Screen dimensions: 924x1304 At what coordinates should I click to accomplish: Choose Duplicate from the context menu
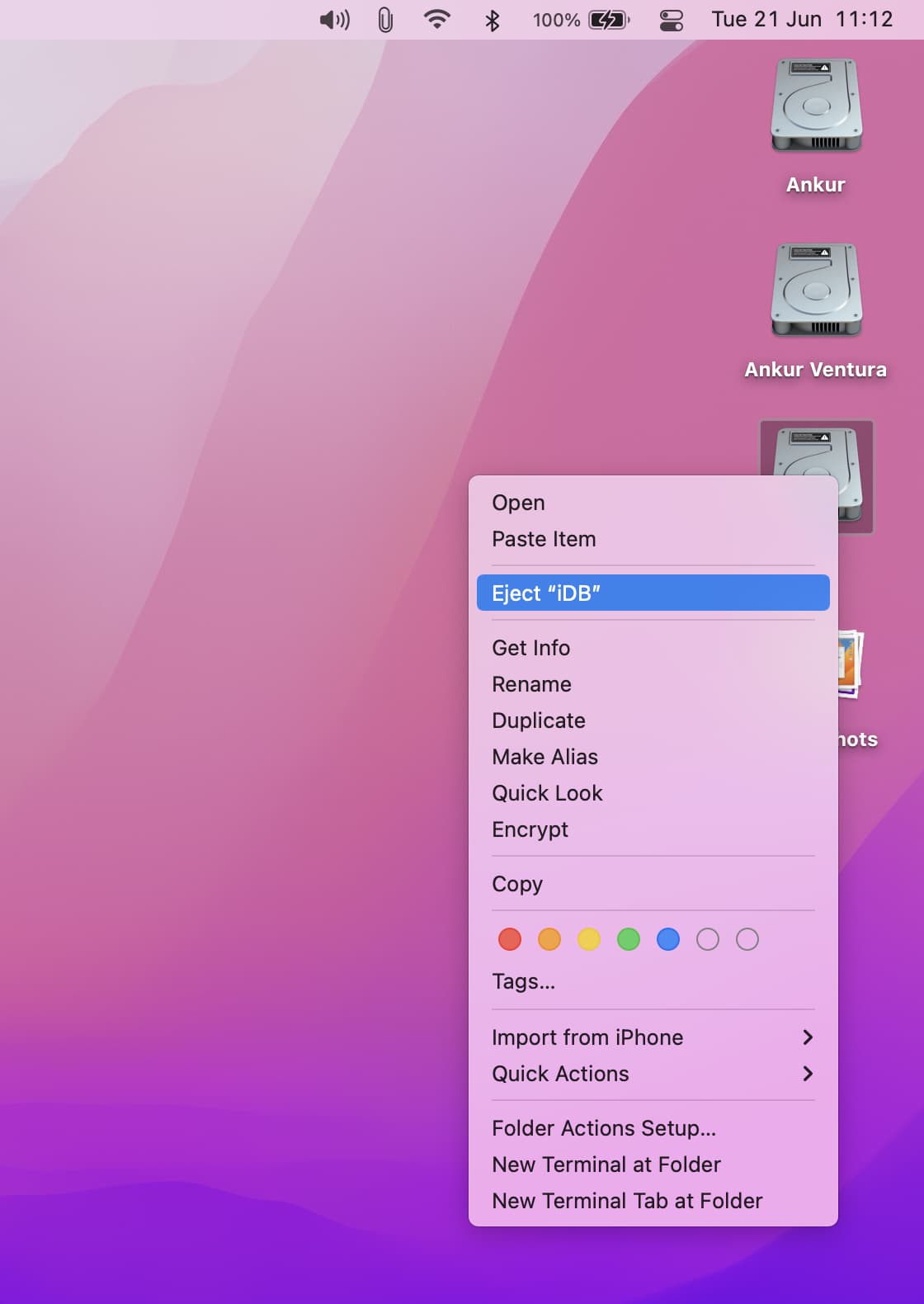click(653, 721)
